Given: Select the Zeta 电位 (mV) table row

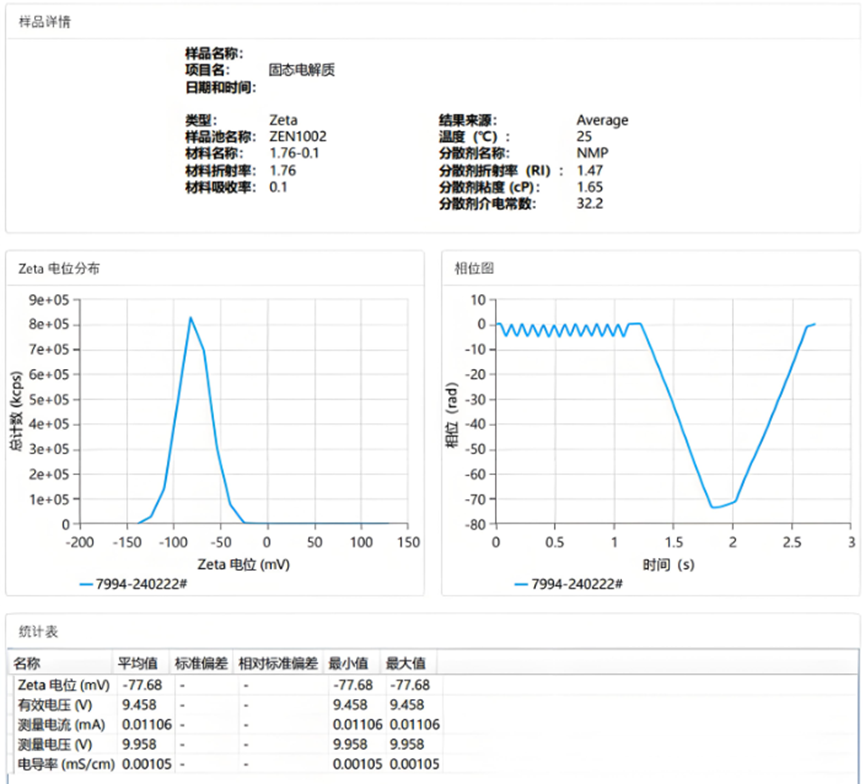Looking at the screenshot, I should pos(64,685).
